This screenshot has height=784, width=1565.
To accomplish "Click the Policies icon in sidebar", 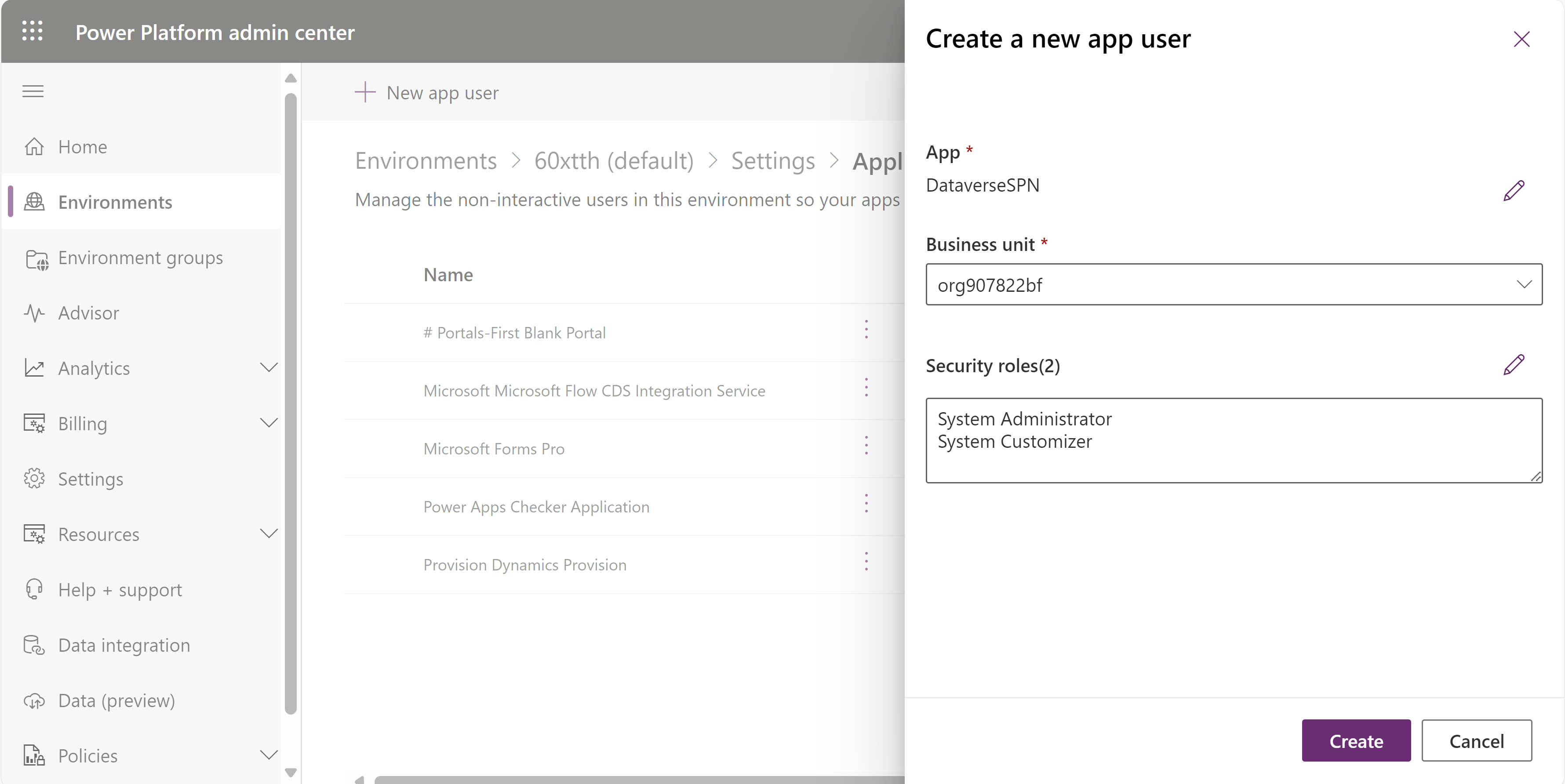I will (34, 755).
